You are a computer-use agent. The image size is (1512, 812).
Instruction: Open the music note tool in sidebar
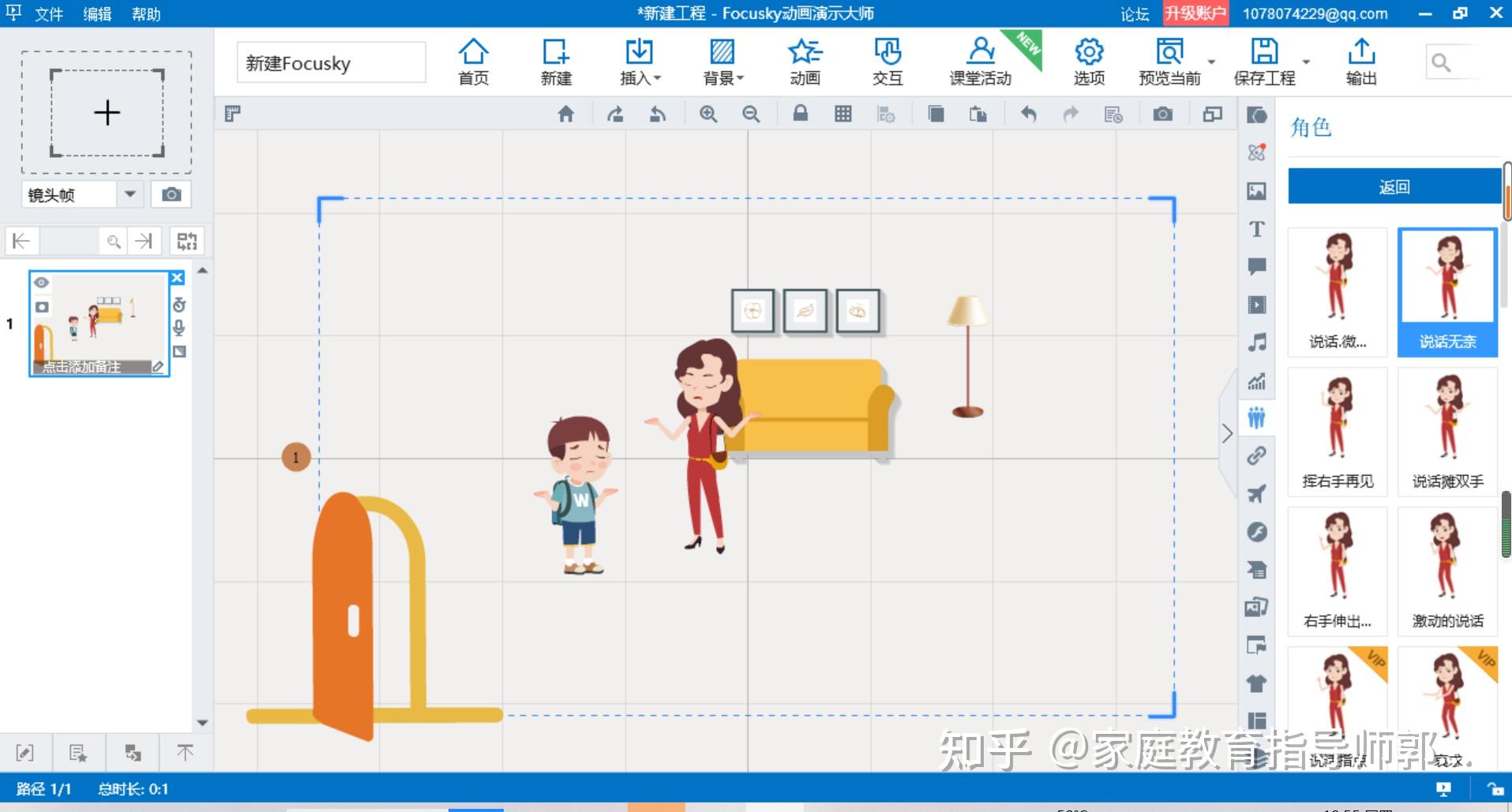pyautogui.click(x=1257, y=342)
